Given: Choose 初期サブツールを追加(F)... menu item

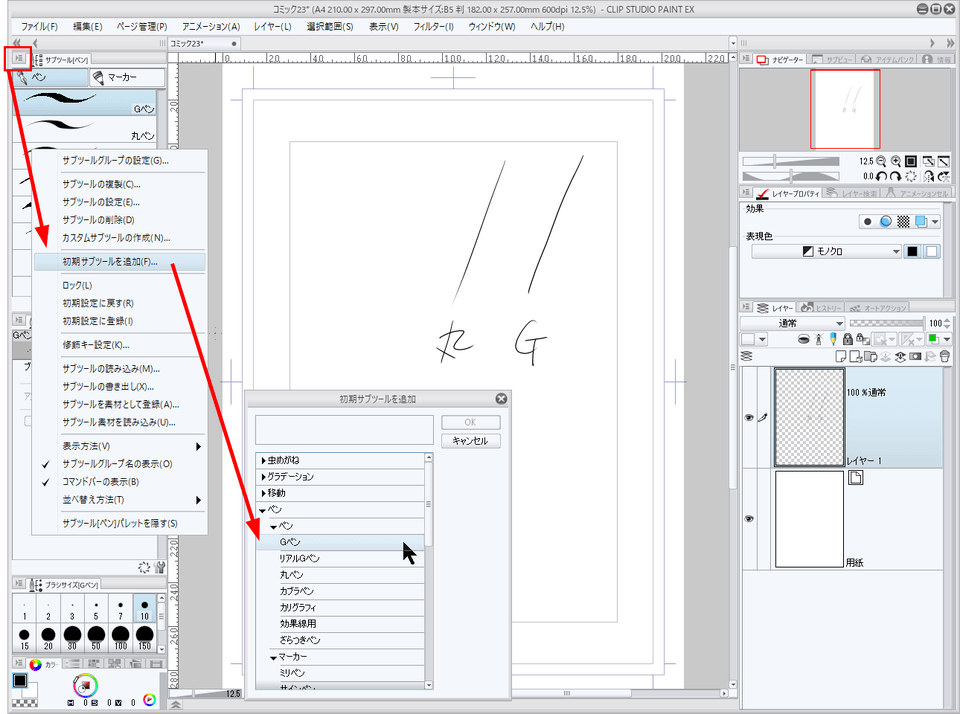Looking at the screenshot, I should click(x=120, y=262).
